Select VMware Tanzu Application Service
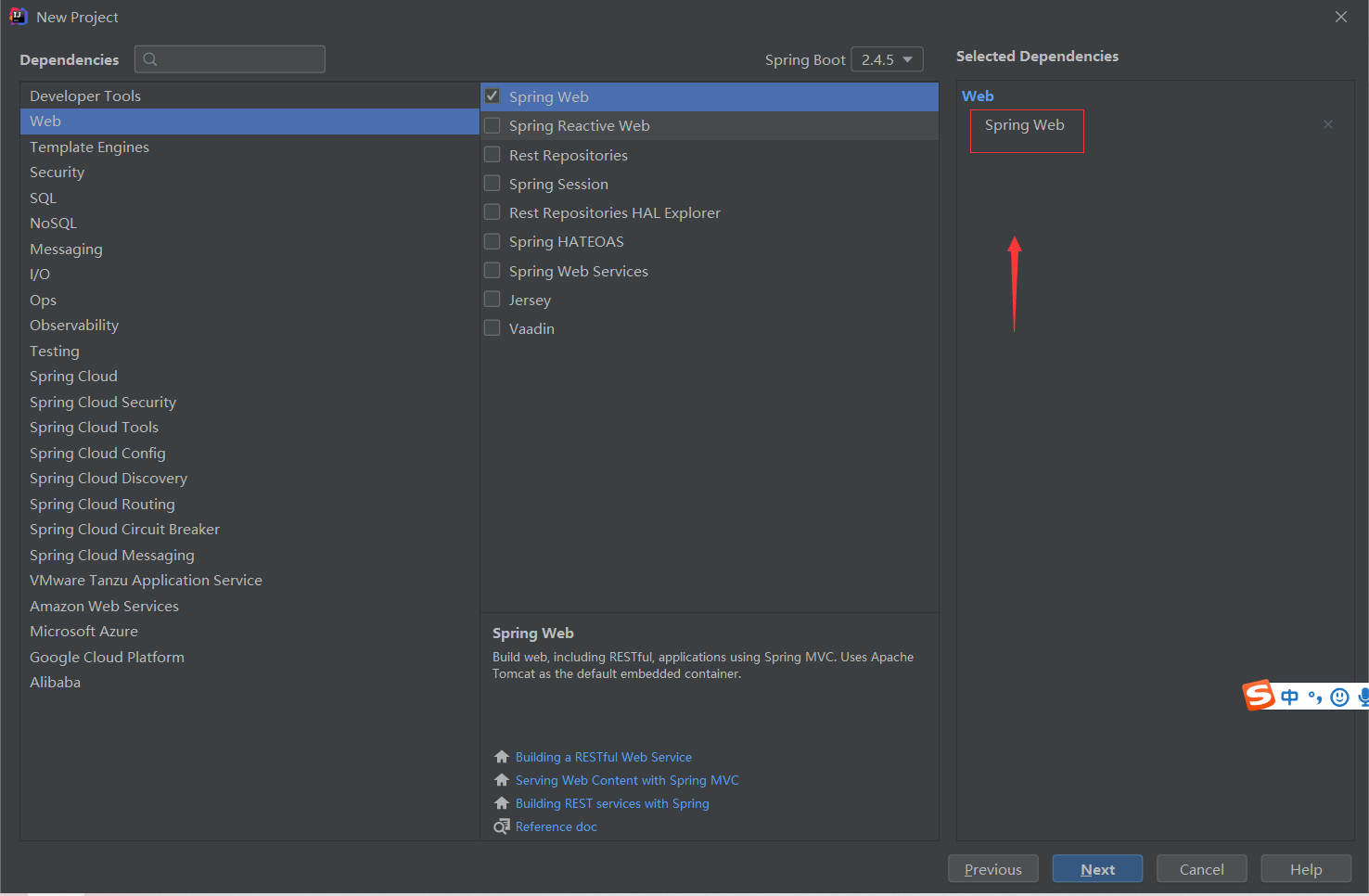The width and height of the screenshot is (1369, 896). (x=249, y=581)
